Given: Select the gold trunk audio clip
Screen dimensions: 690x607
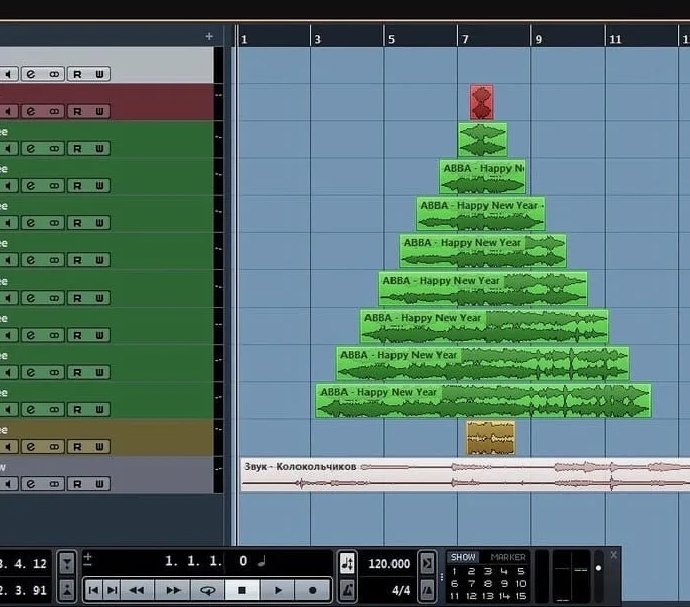Looking at the screenshot, I should [491, 438].
